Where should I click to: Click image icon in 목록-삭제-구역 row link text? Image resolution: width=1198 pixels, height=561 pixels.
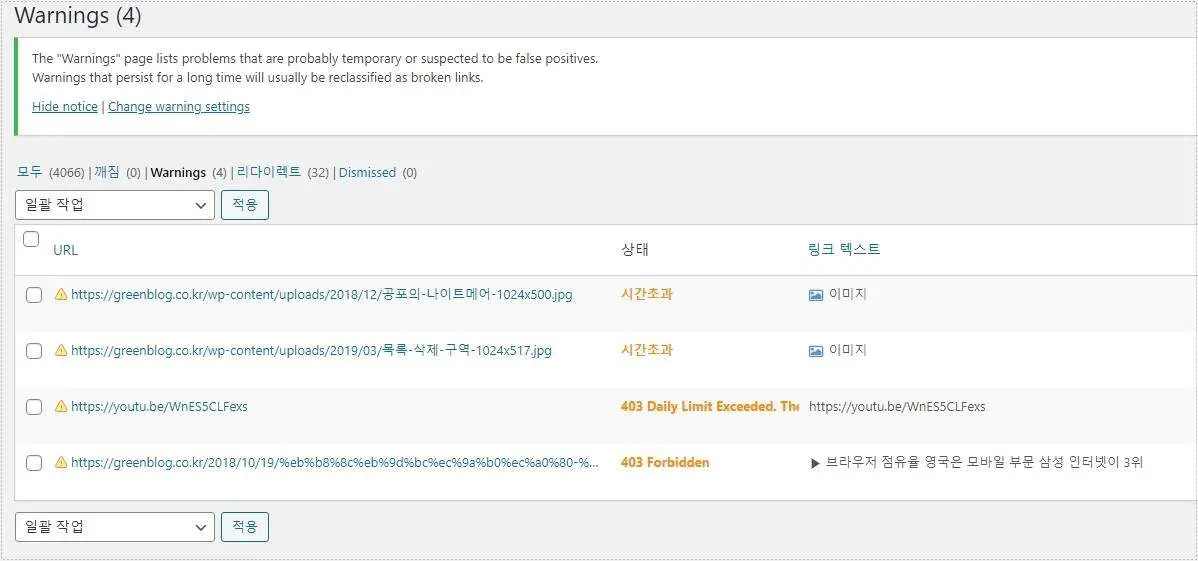click(815, 351)
